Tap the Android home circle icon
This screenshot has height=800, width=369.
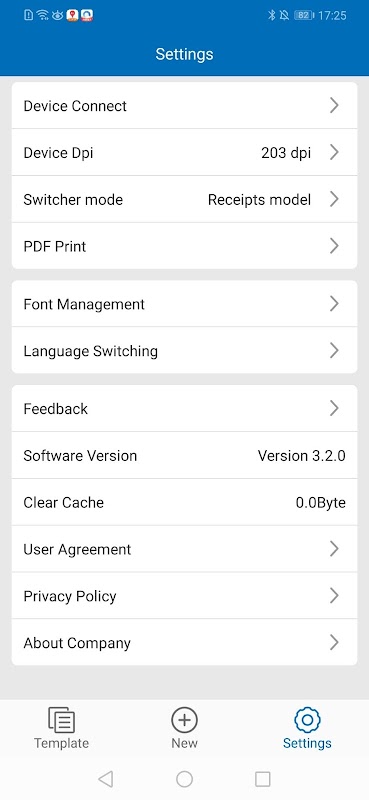(x=184, y=779)
